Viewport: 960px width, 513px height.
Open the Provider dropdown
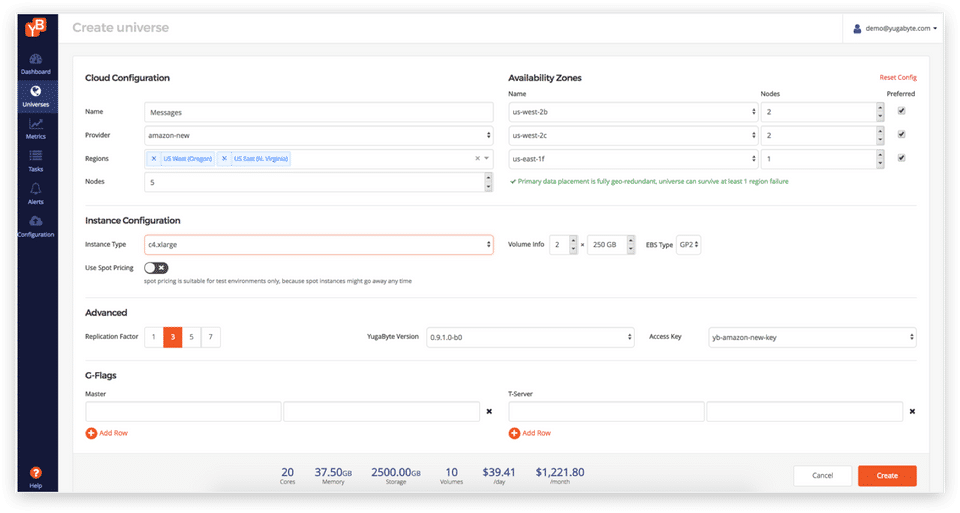tap(318, 135)
